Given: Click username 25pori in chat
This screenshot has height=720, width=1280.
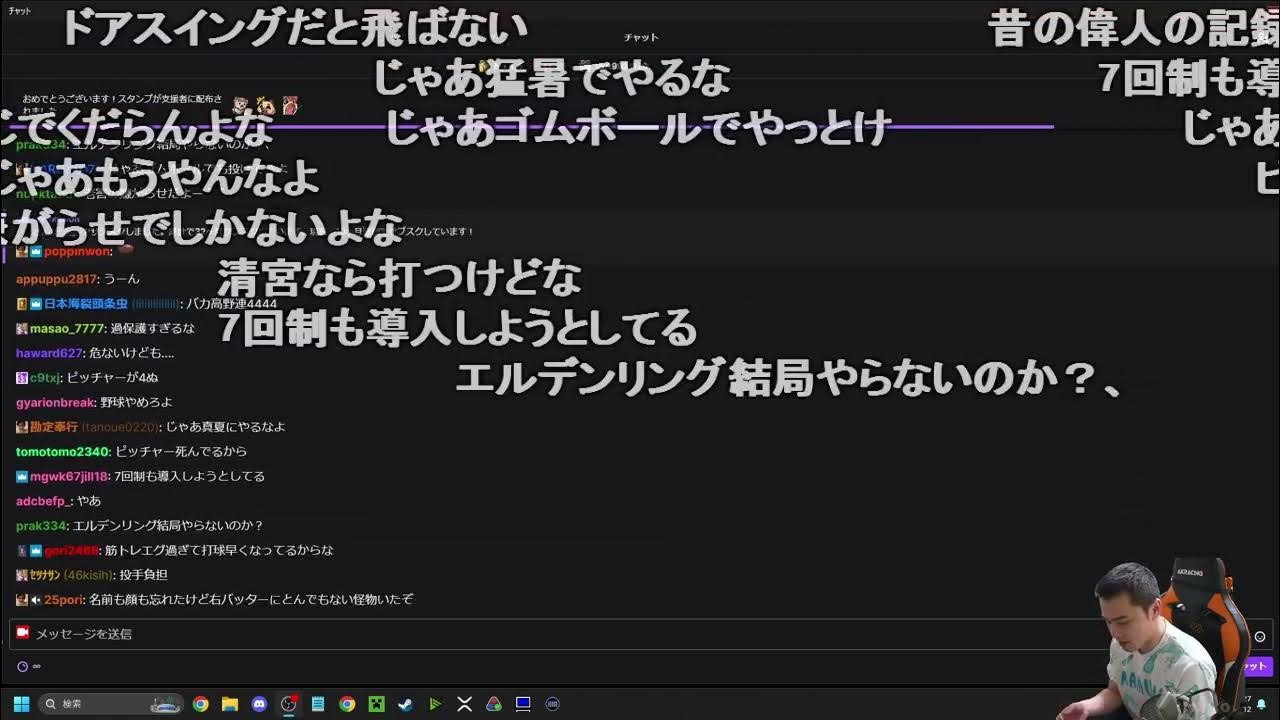Looking at the screenshot, I should pos(63,599).
